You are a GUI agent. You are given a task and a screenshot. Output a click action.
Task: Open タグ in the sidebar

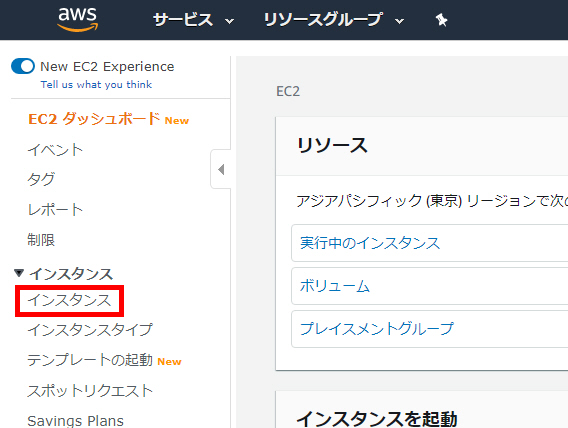41,179
